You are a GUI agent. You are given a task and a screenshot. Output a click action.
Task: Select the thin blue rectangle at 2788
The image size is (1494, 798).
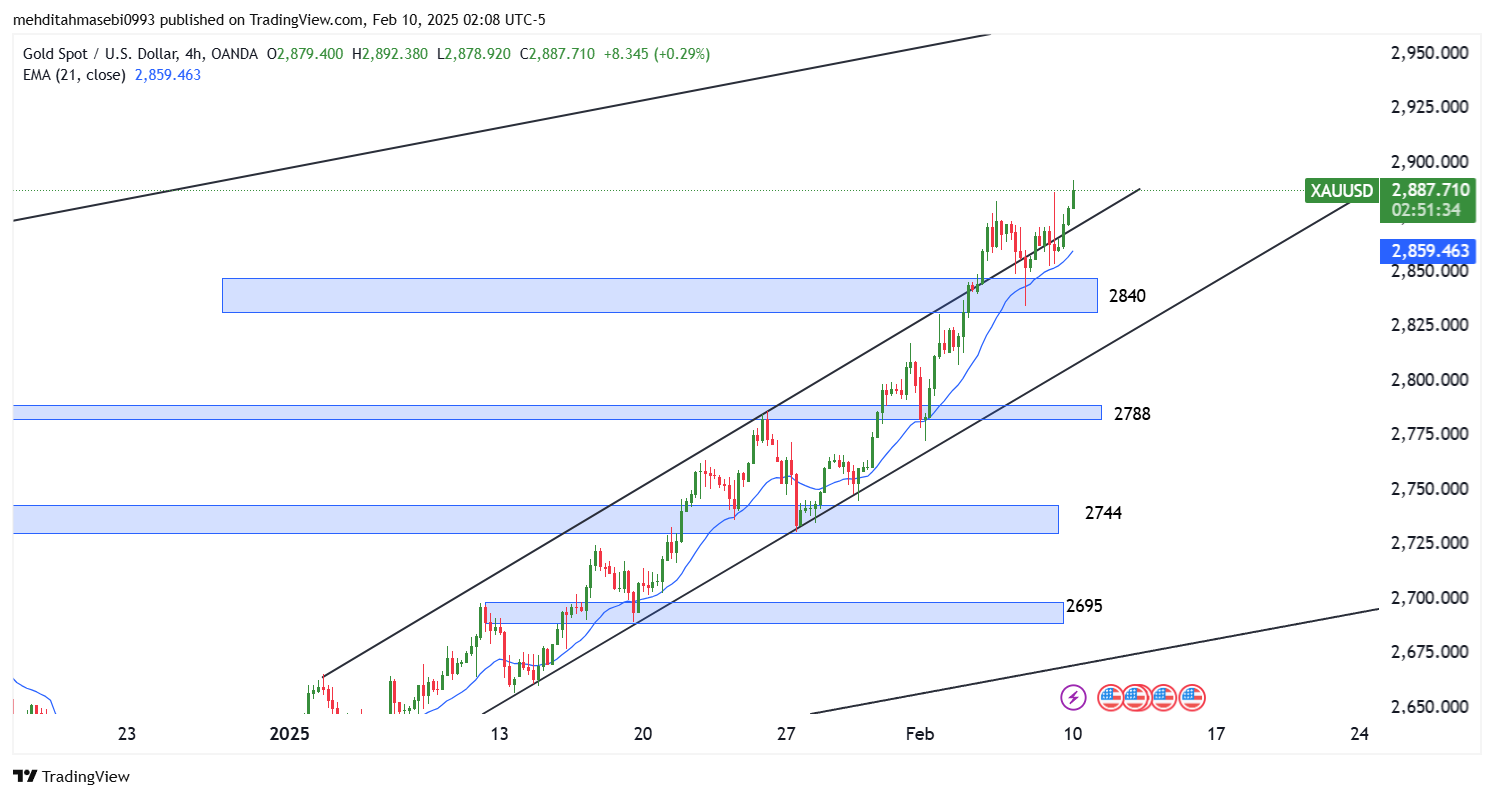[x=557, y=412]
